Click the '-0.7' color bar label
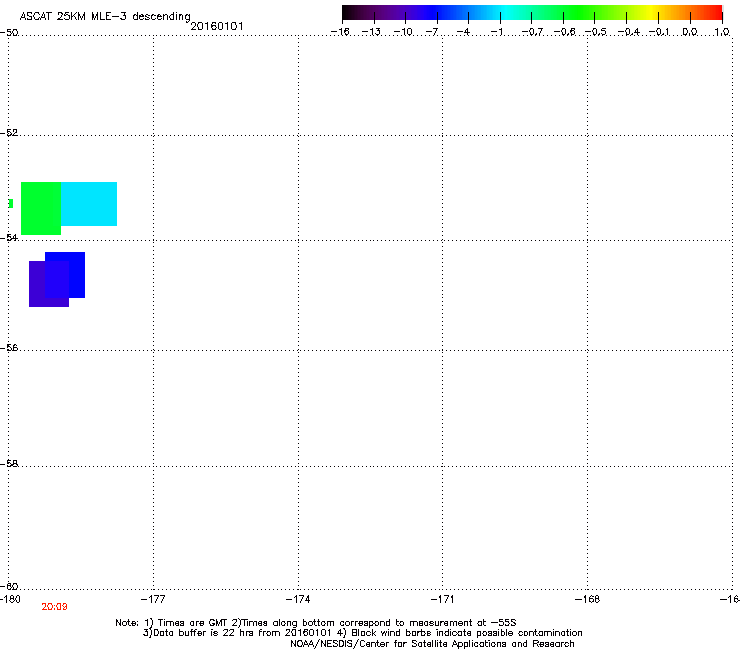This screenshot has width=740, height=650. (532, 32)
